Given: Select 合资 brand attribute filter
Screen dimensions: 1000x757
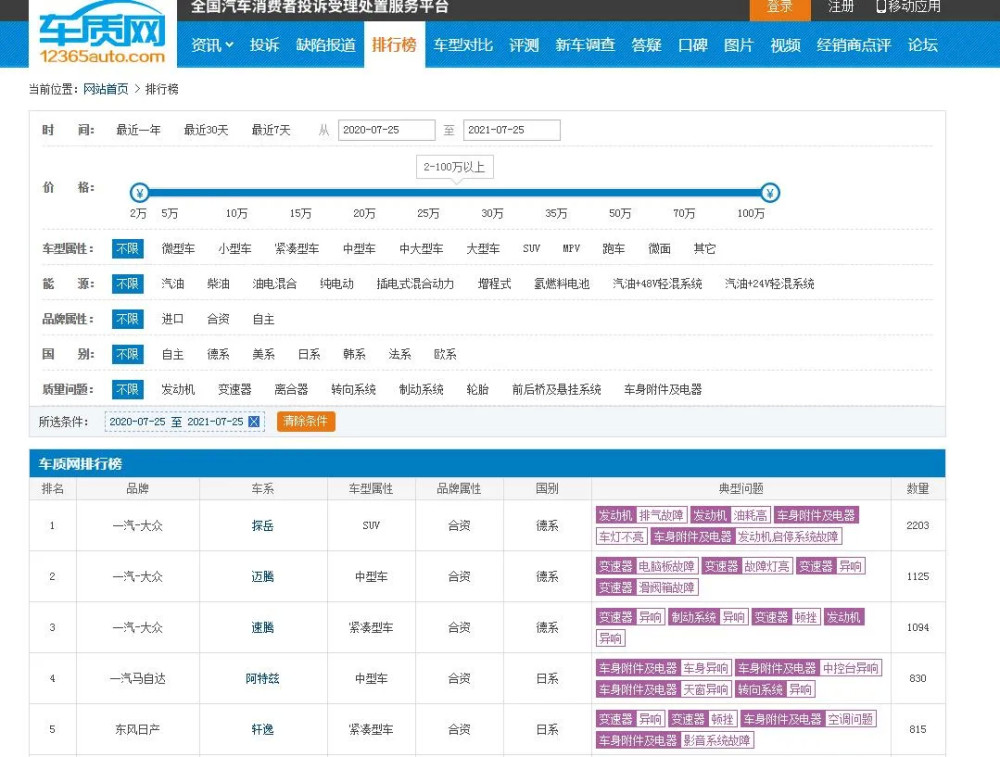Looking at the screenshot, I should [x=218, y=319].
